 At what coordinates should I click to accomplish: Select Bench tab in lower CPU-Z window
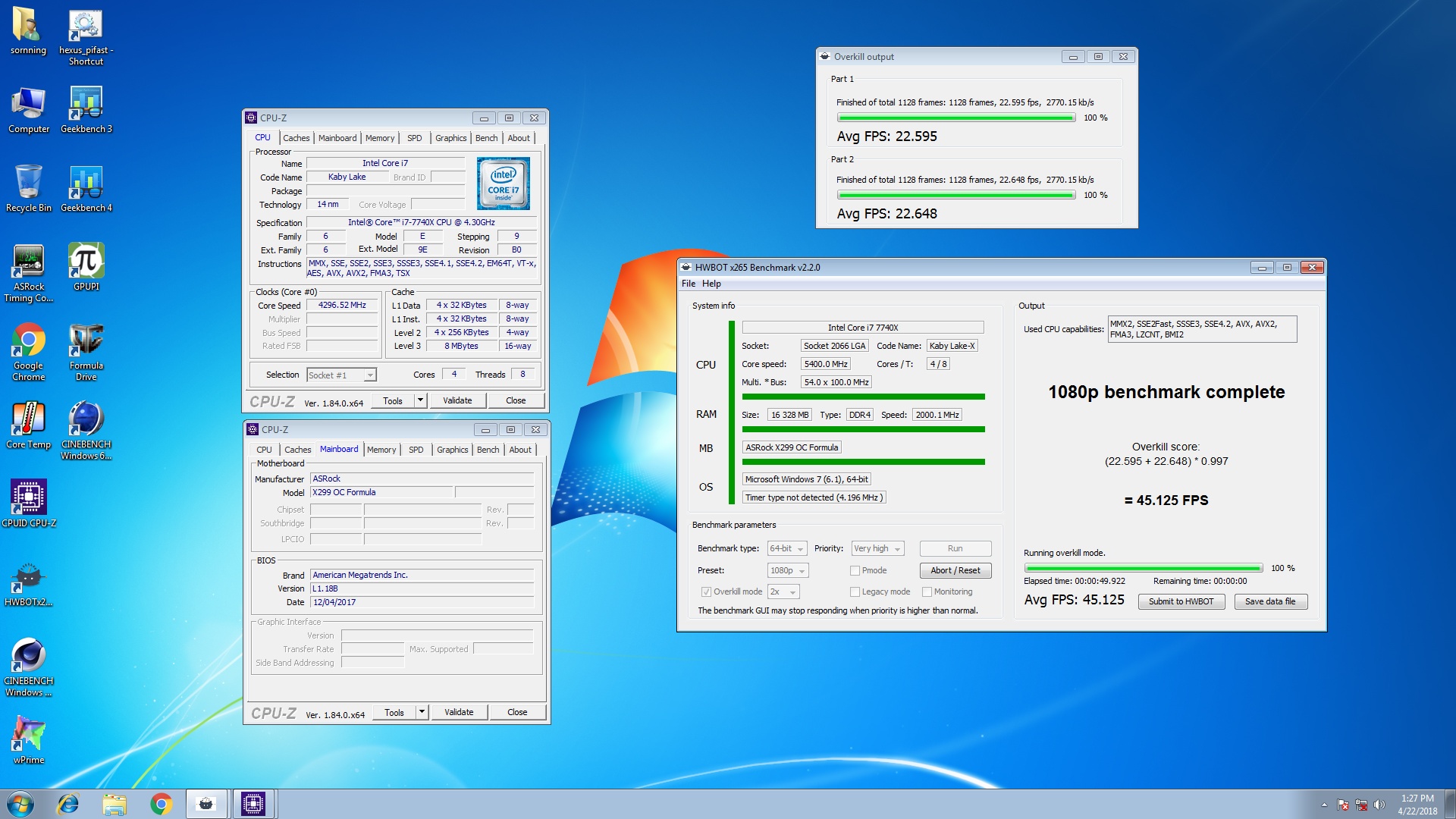coord(488,450)
